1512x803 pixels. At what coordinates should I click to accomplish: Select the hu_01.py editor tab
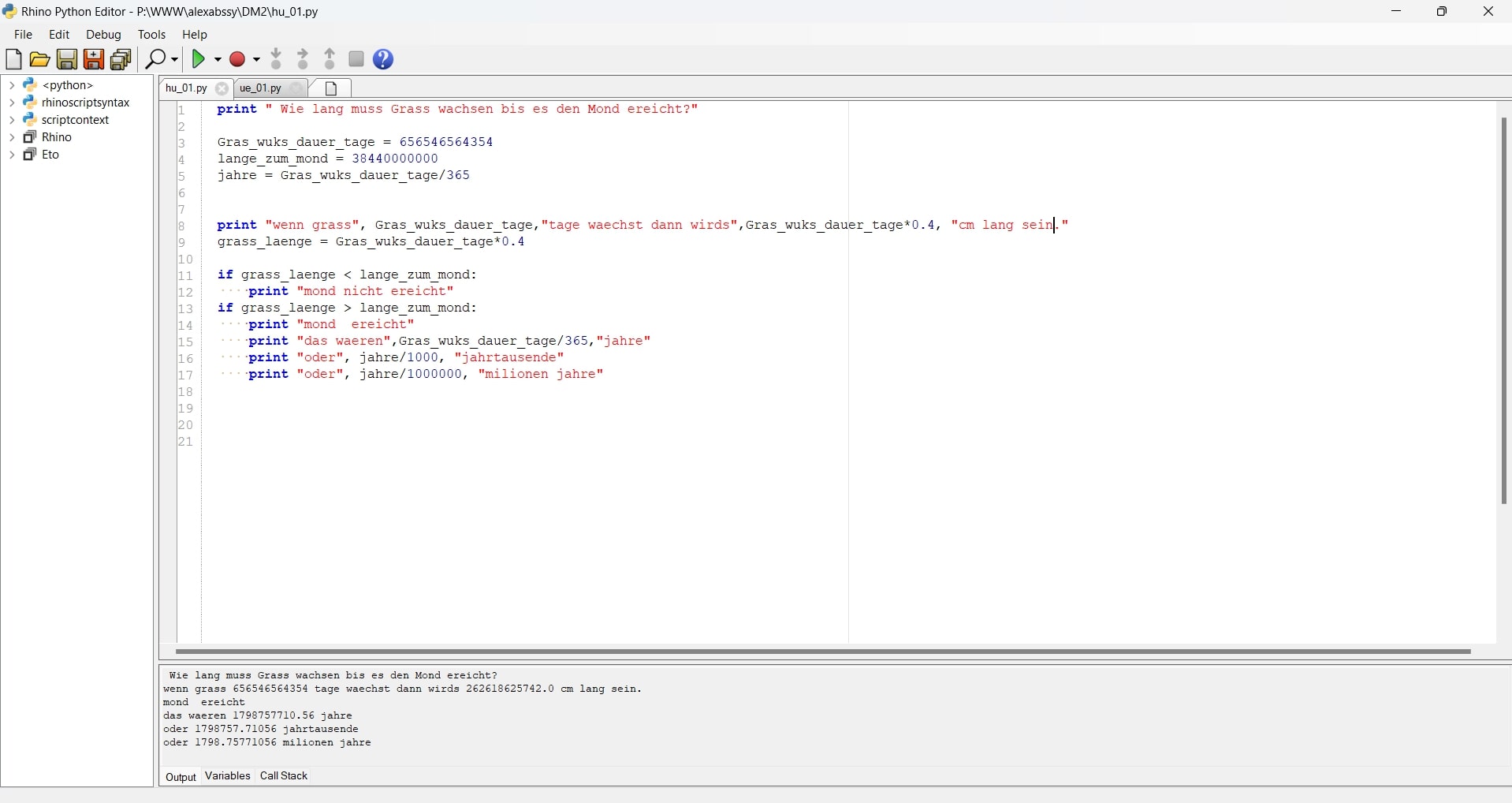[x=185, y=88]
